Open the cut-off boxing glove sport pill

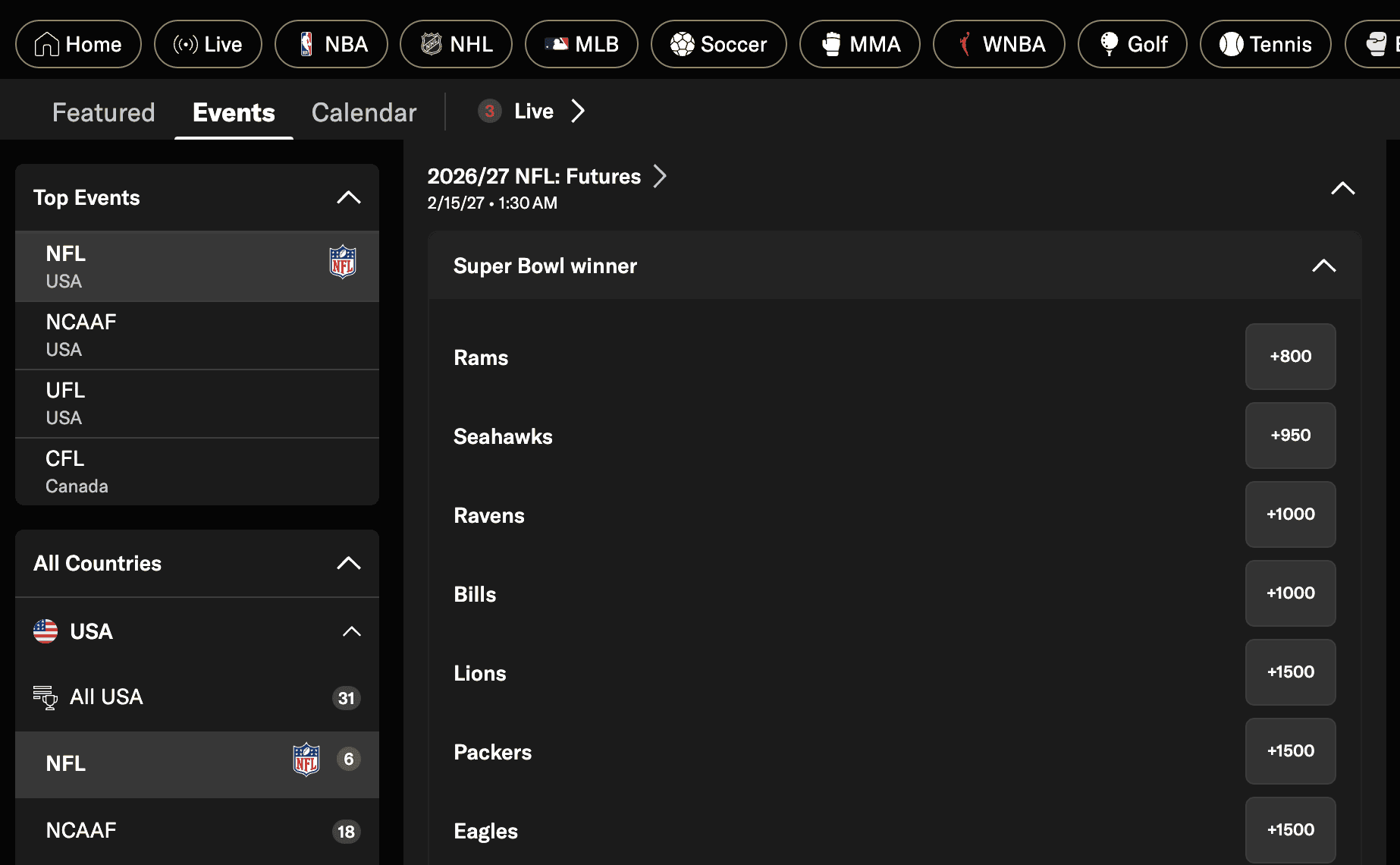1373,44
